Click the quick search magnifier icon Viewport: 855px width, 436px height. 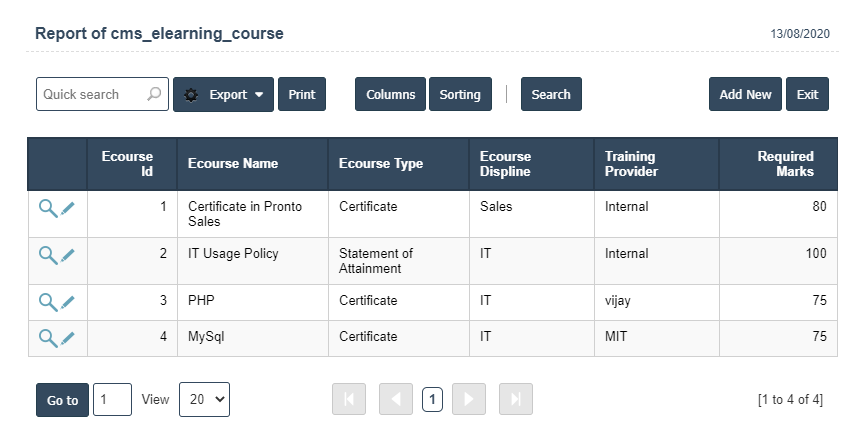point(154,94)
